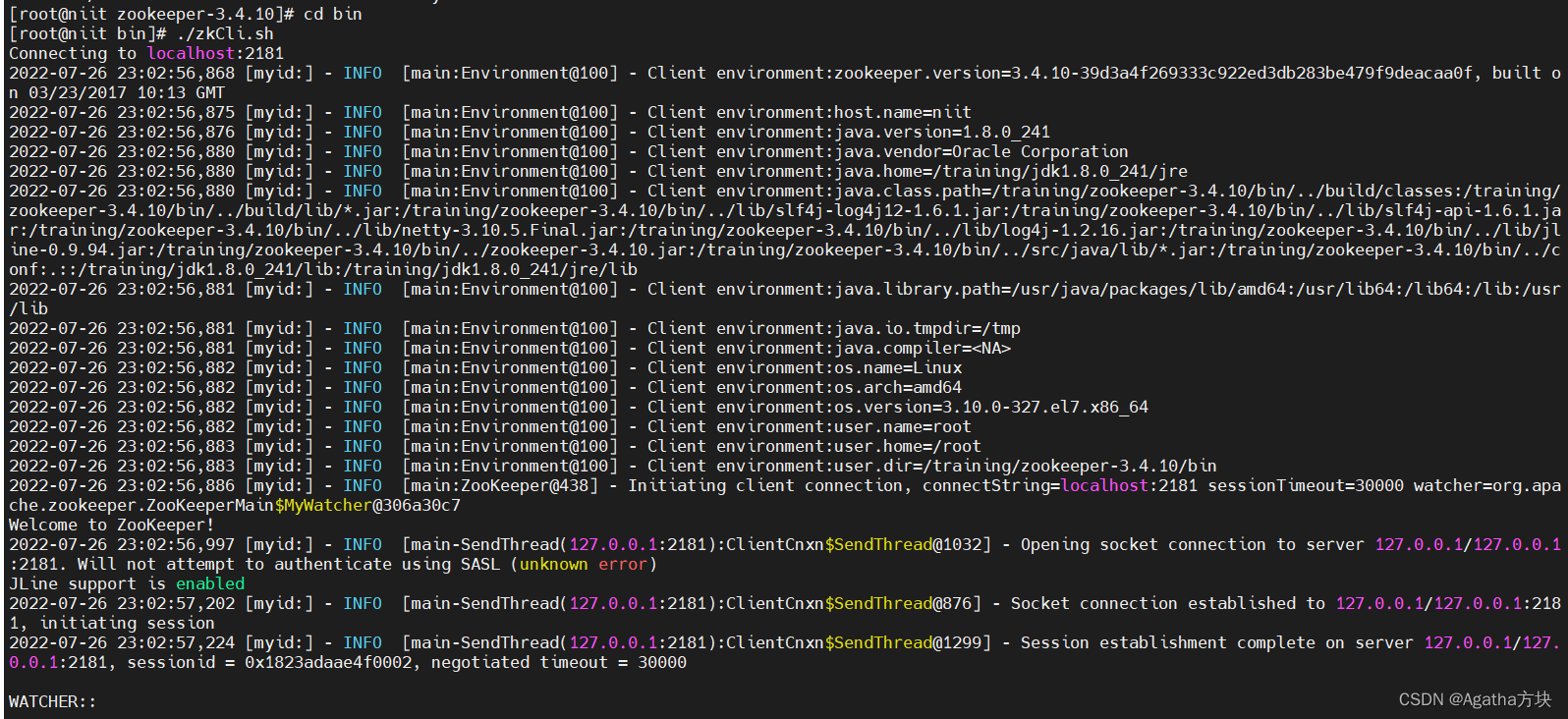Screen dimensions: 1568x719
Task: Click '$MyWatcher@306a30c7' text
Action: click(367, 505)
